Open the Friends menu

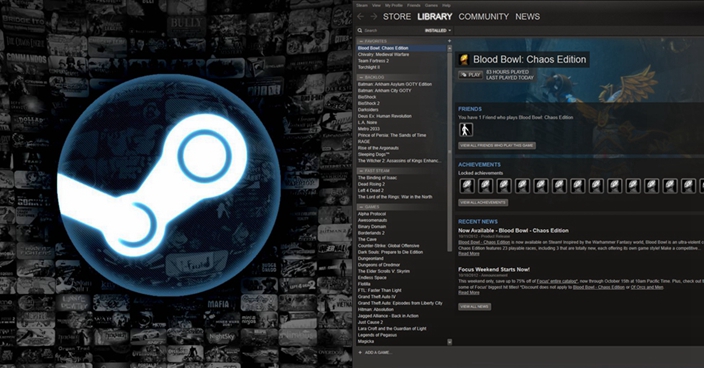[x=414, y=5]
